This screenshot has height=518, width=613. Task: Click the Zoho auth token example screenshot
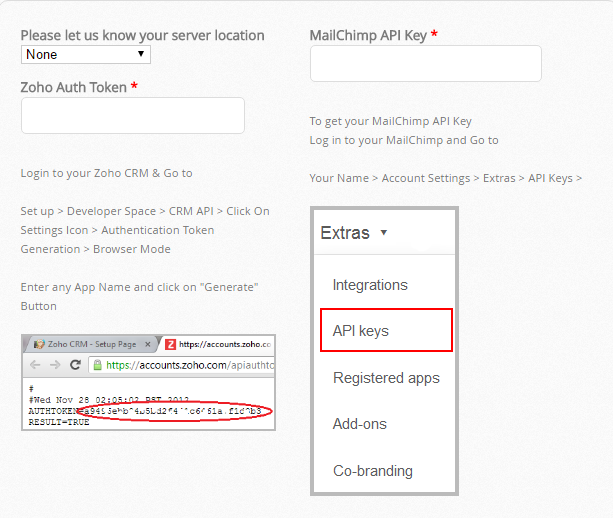click(149, 382)
